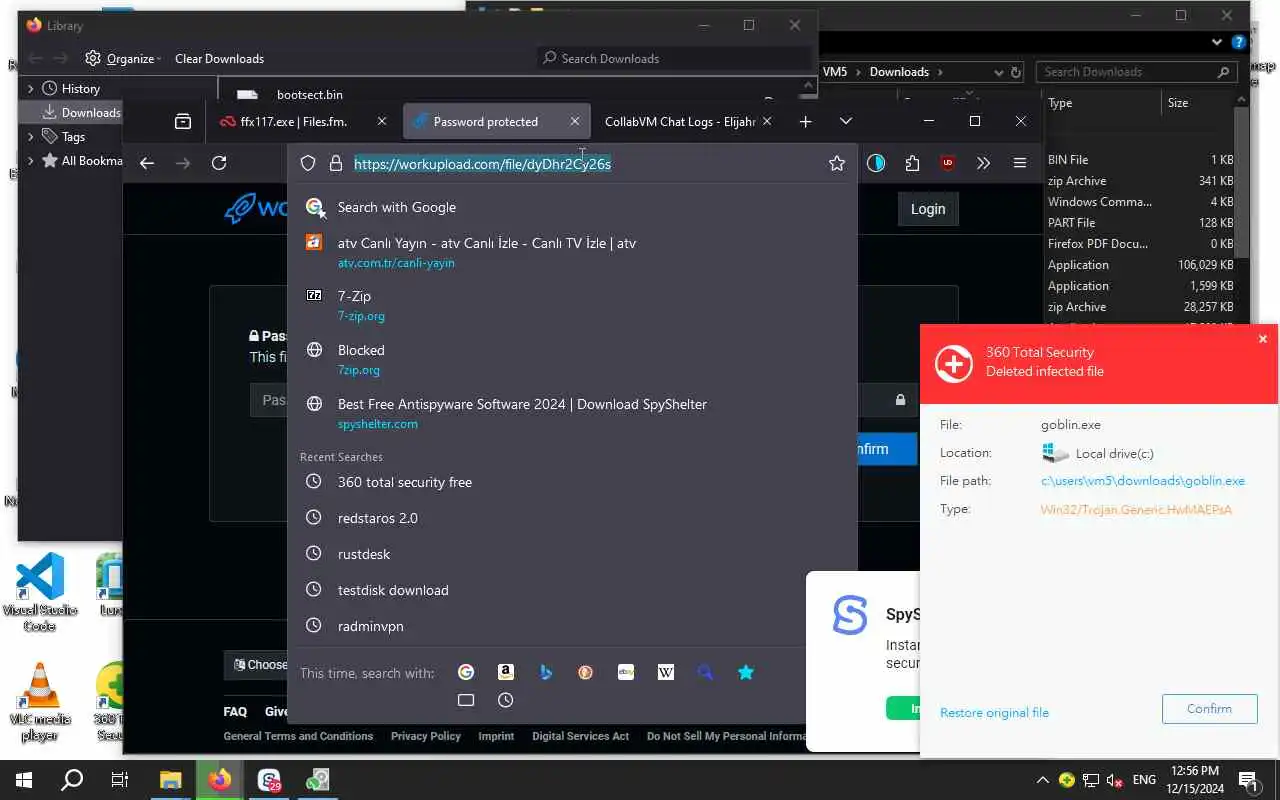Close the ffx117.exe Files.fm tab
The width and height of the screenshot is (1280, 800).
[381, 121]
